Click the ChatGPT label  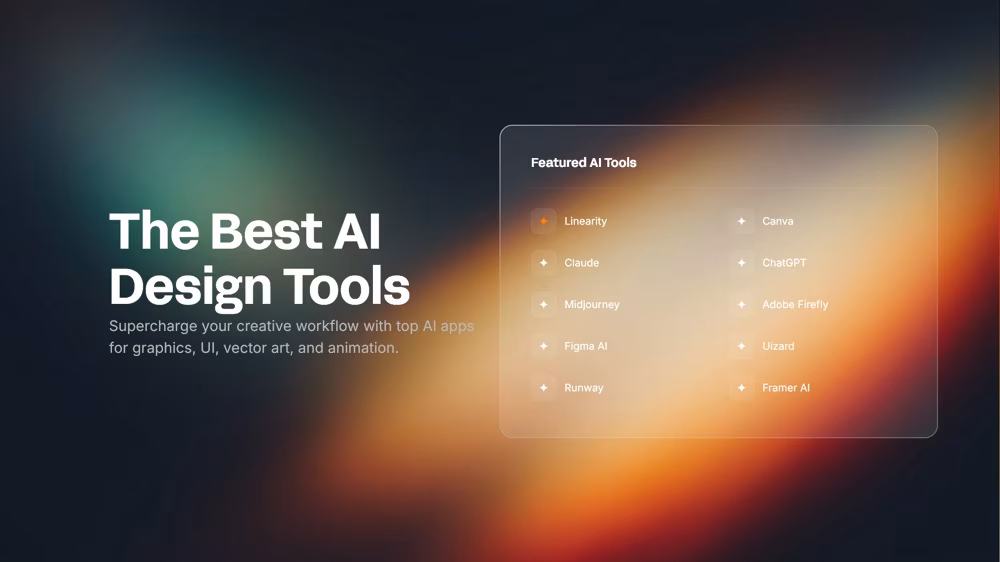click(784, 263)
